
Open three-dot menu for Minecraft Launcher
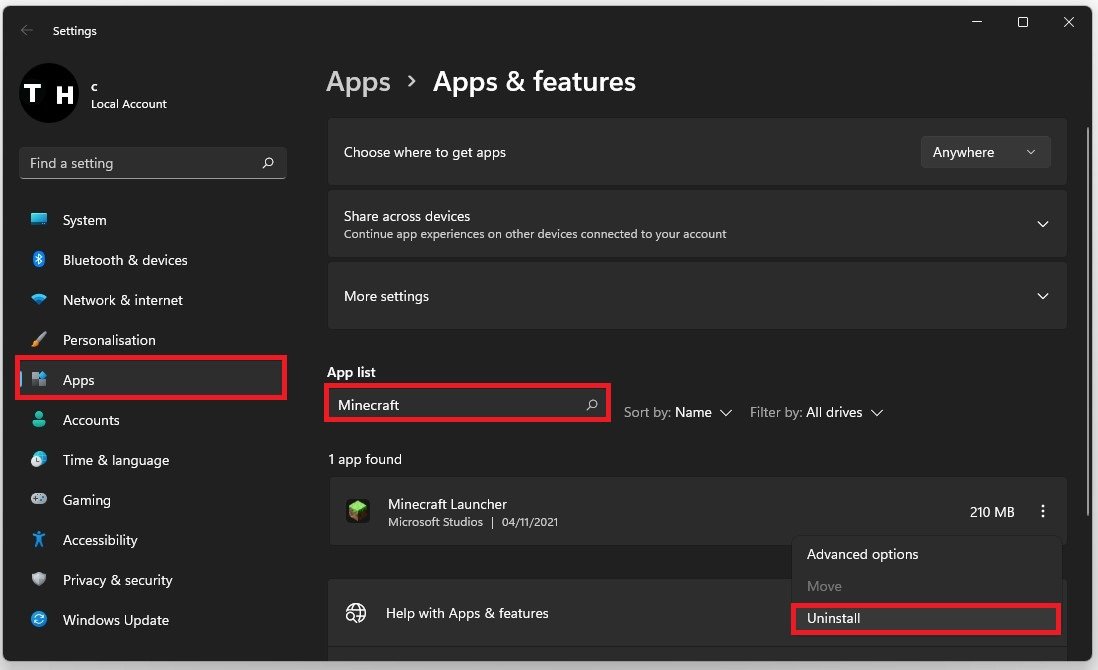[1043, 512]
